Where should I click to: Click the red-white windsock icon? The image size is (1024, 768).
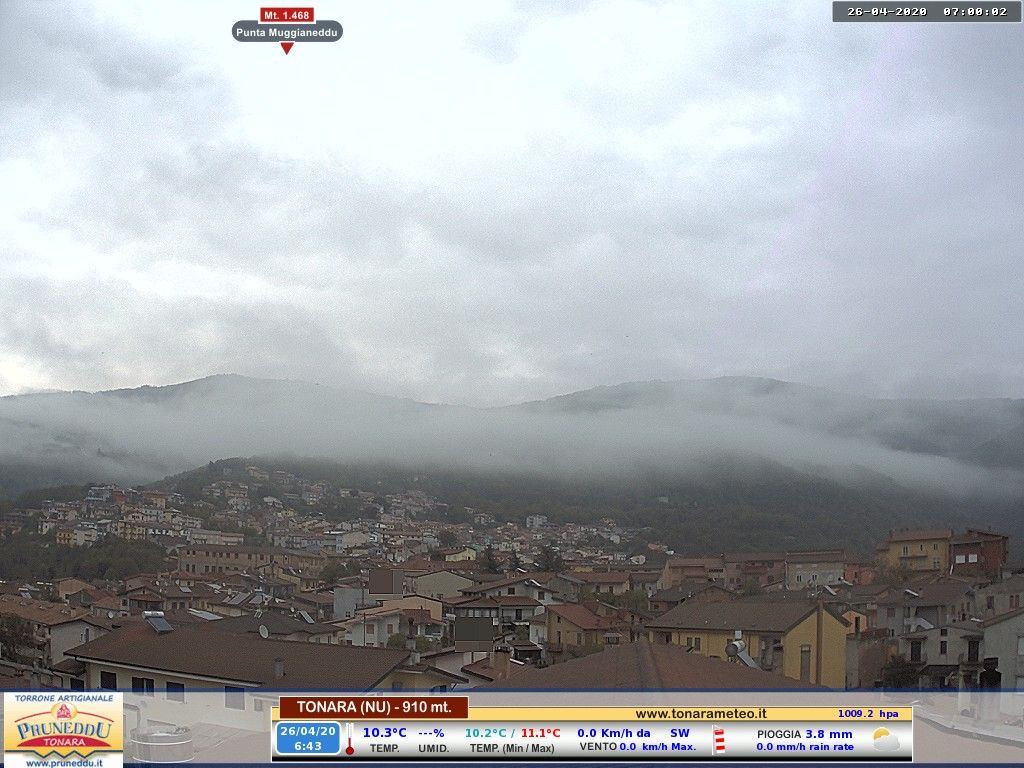tap(719, 740)
